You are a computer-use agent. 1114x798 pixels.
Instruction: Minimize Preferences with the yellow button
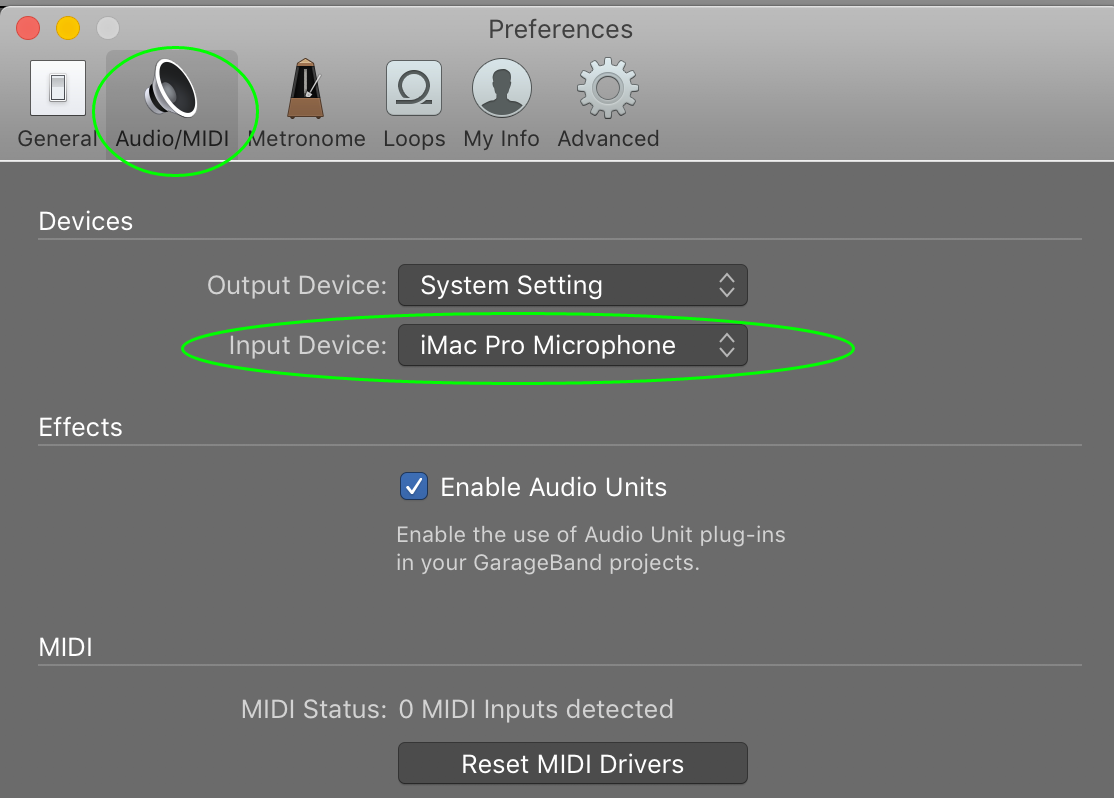tap(67, 28)
